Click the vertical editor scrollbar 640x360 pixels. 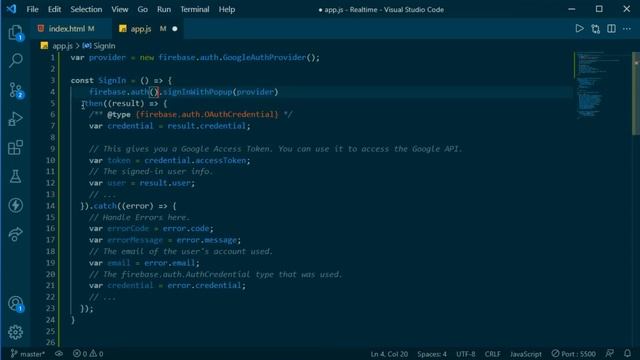click(x=636, y=94)
